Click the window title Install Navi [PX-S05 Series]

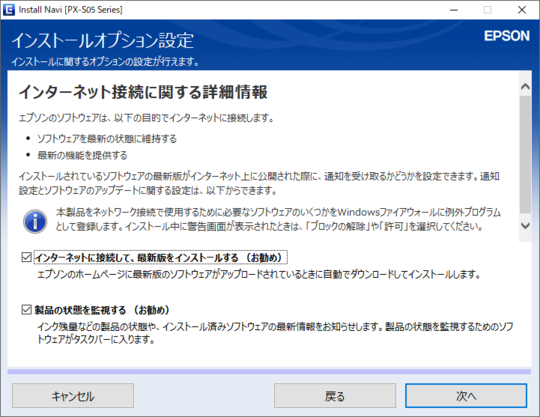pyautogui.click(x=71, y=10)
